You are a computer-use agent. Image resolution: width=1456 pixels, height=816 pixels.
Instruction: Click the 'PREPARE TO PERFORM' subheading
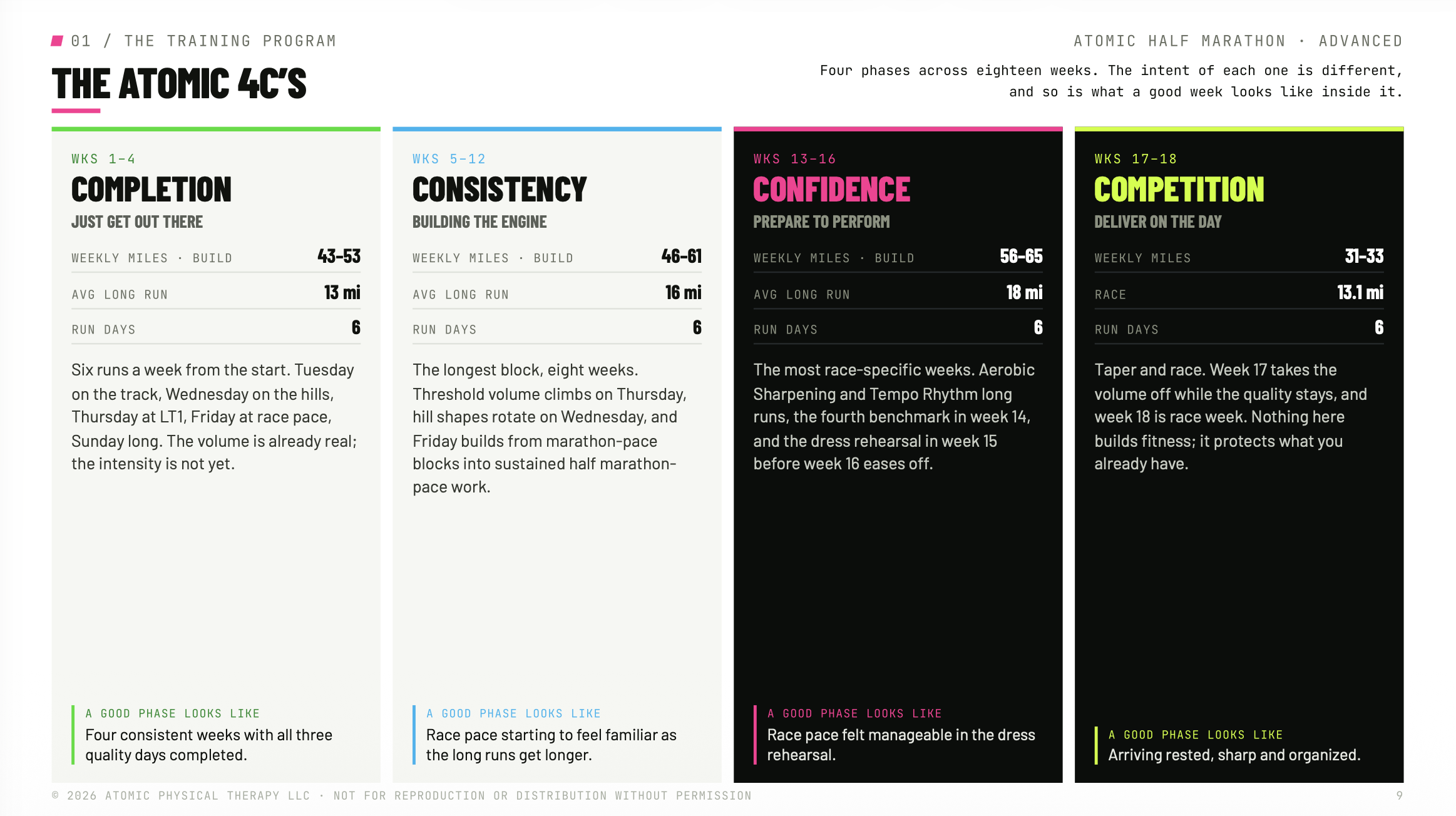[x=821, y=222]
